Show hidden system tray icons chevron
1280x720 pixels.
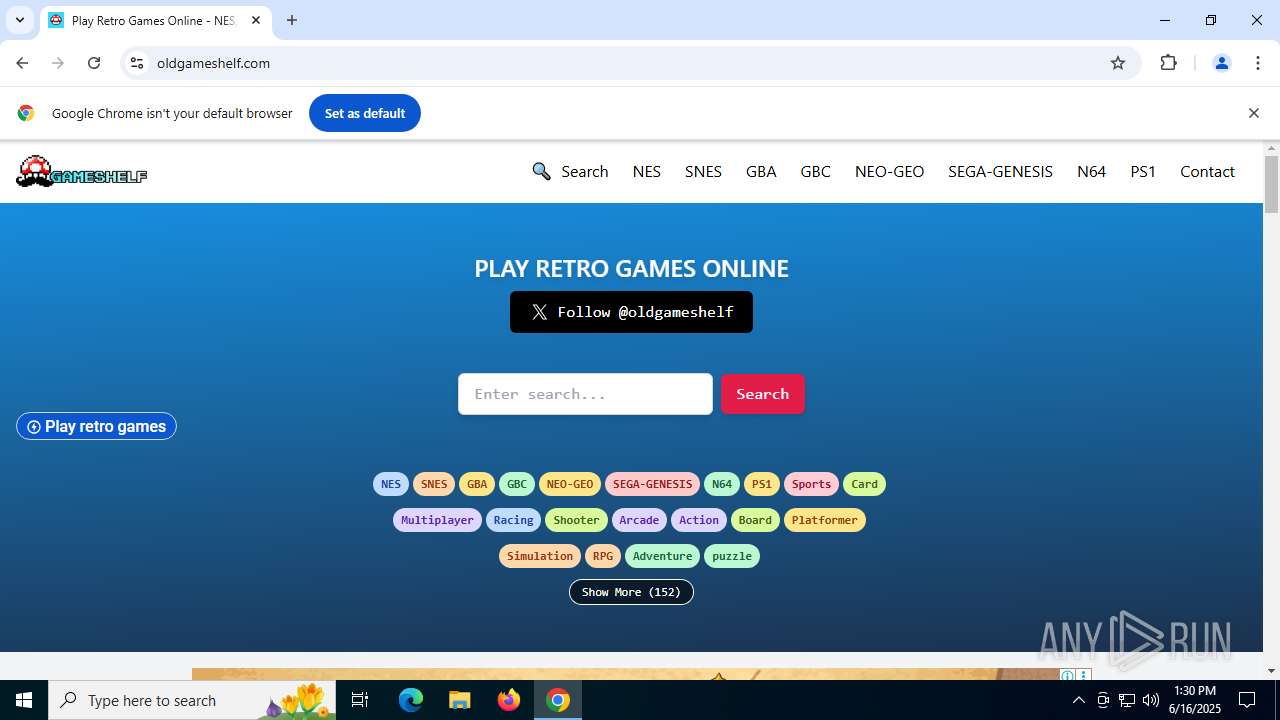[1078, 700]
